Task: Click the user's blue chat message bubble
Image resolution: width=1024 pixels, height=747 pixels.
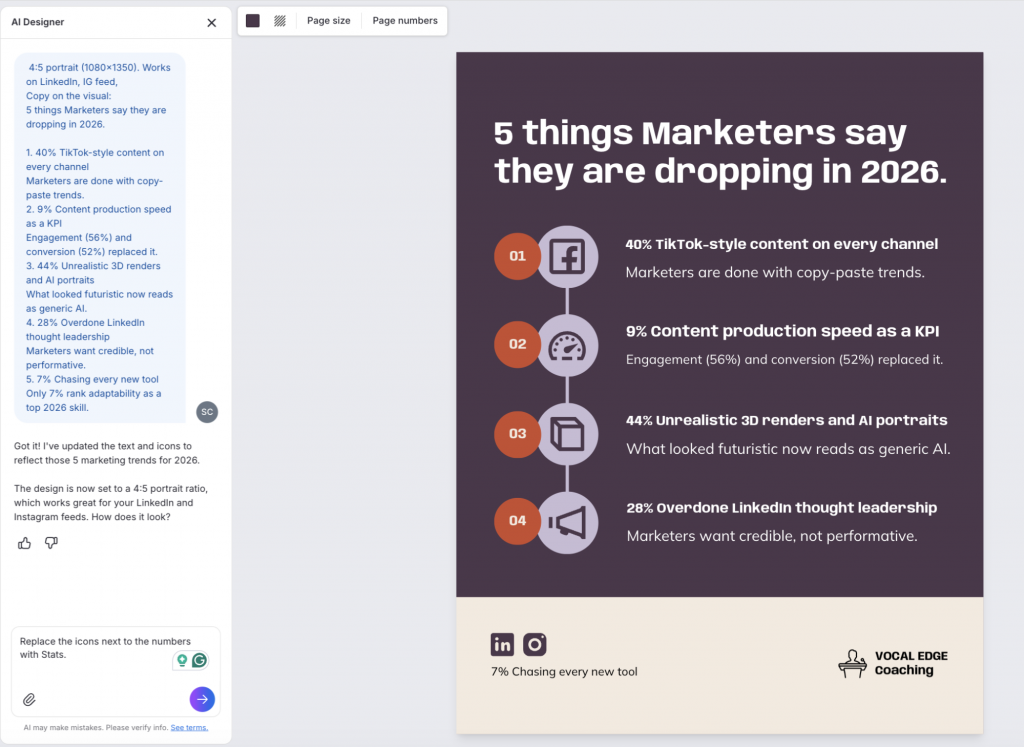Action: click(100, 237)
